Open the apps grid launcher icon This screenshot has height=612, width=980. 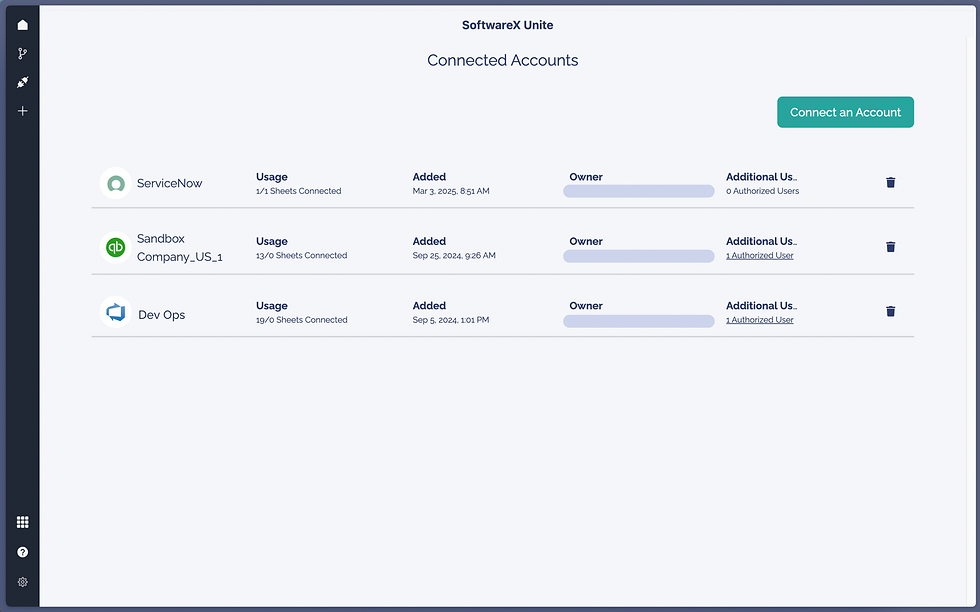pos(22,522)
